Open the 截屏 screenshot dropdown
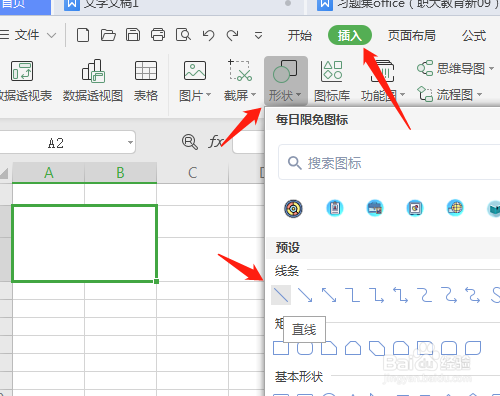The image size is (500, 396). [240, 82]
